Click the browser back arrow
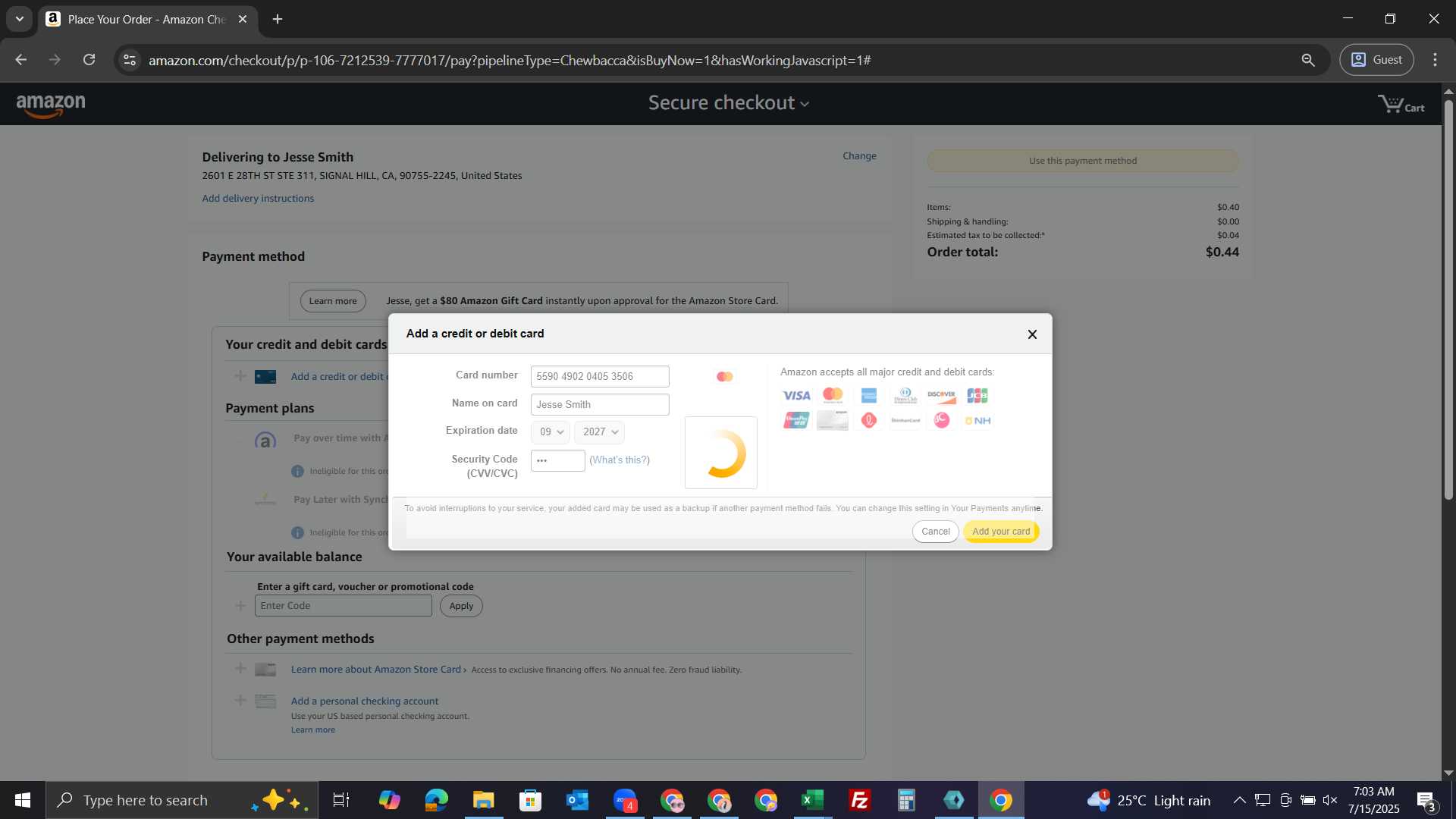Image resolution: width=1456 pixels, height=819 pixels. 21,59
